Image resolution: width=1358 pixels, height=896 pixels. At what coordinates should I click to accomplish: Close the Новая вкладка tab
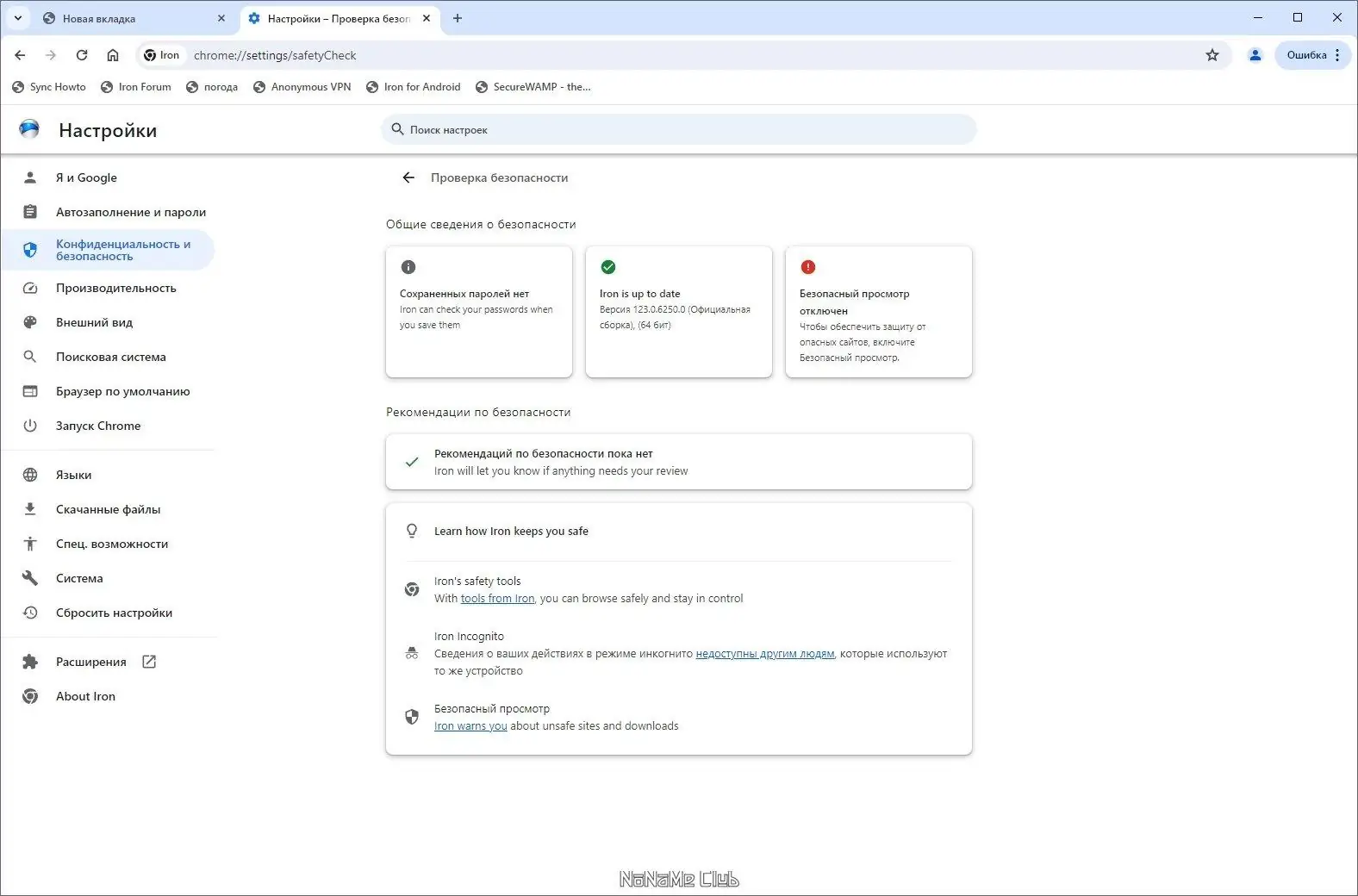click(221, 18)
